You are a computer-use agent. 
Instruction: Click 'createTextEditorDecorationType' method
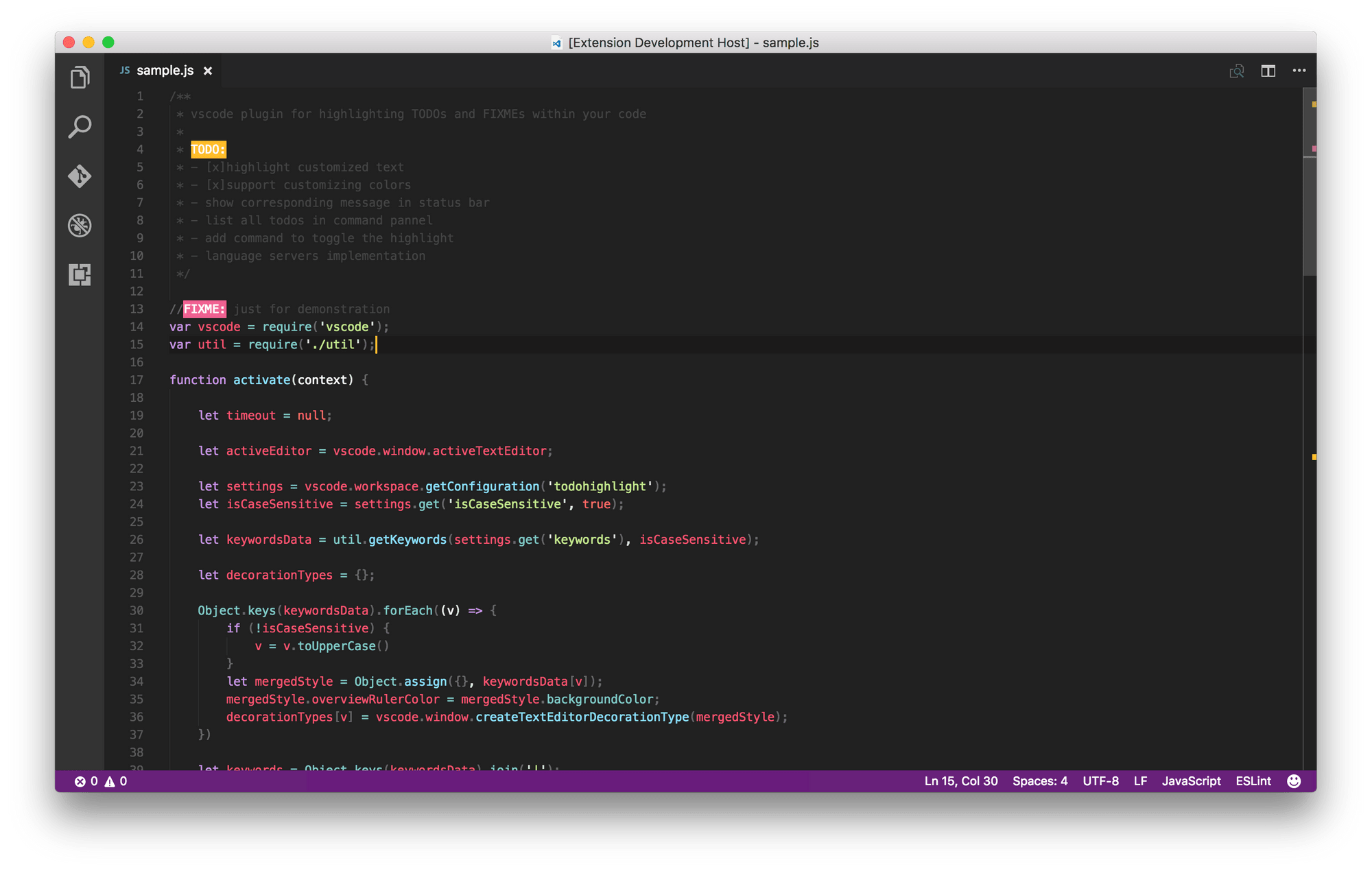[582, 717]
